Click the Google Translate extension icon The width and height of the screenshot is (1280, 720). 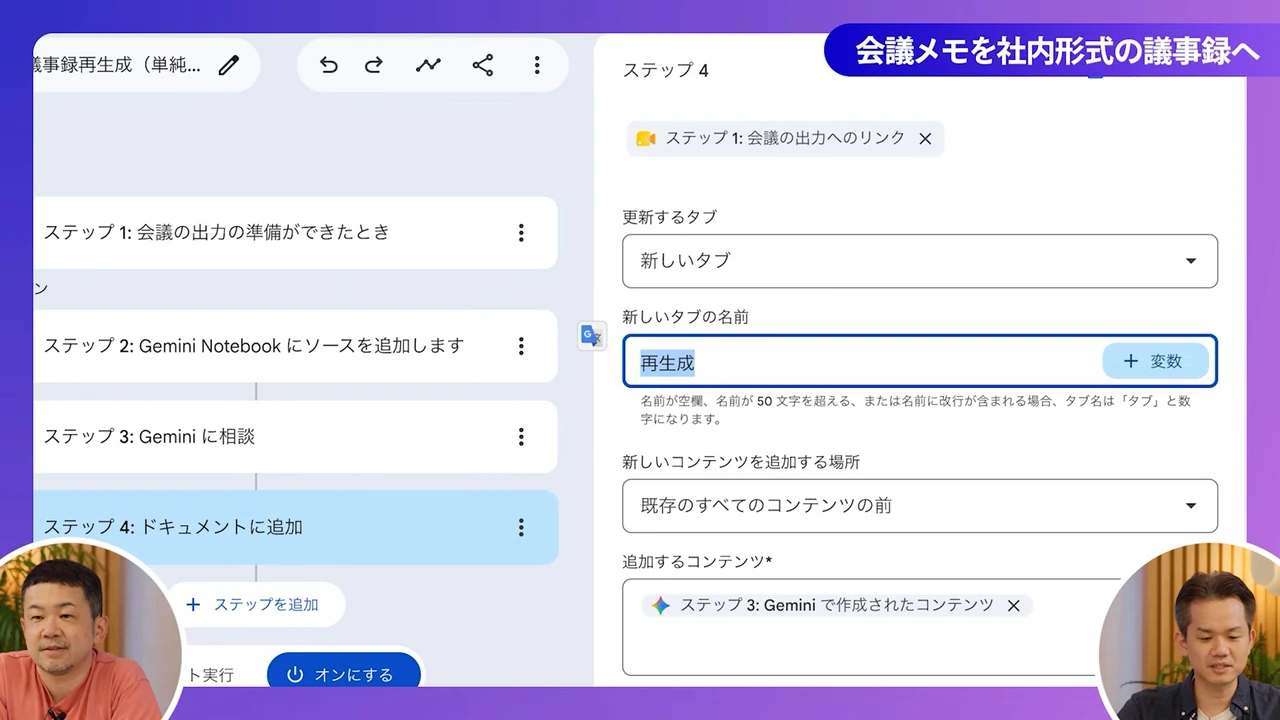coord(592,336)
